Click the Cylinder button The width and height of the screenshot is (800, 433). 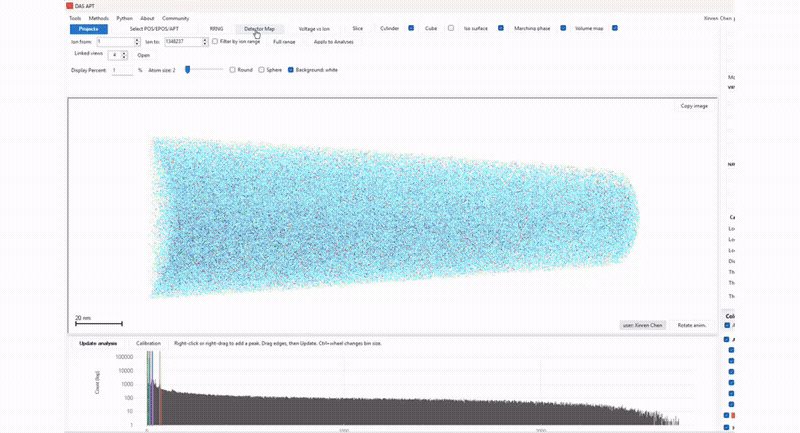tap(389, 29)
